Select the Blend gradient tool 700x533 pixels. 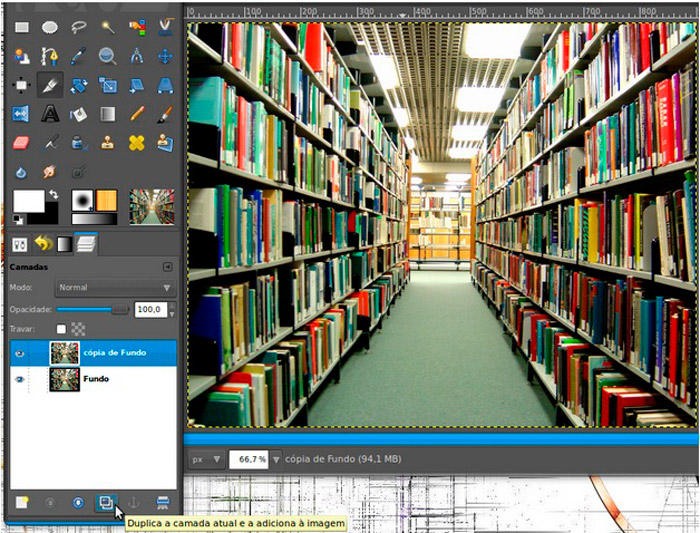click(x=108, y=114)
